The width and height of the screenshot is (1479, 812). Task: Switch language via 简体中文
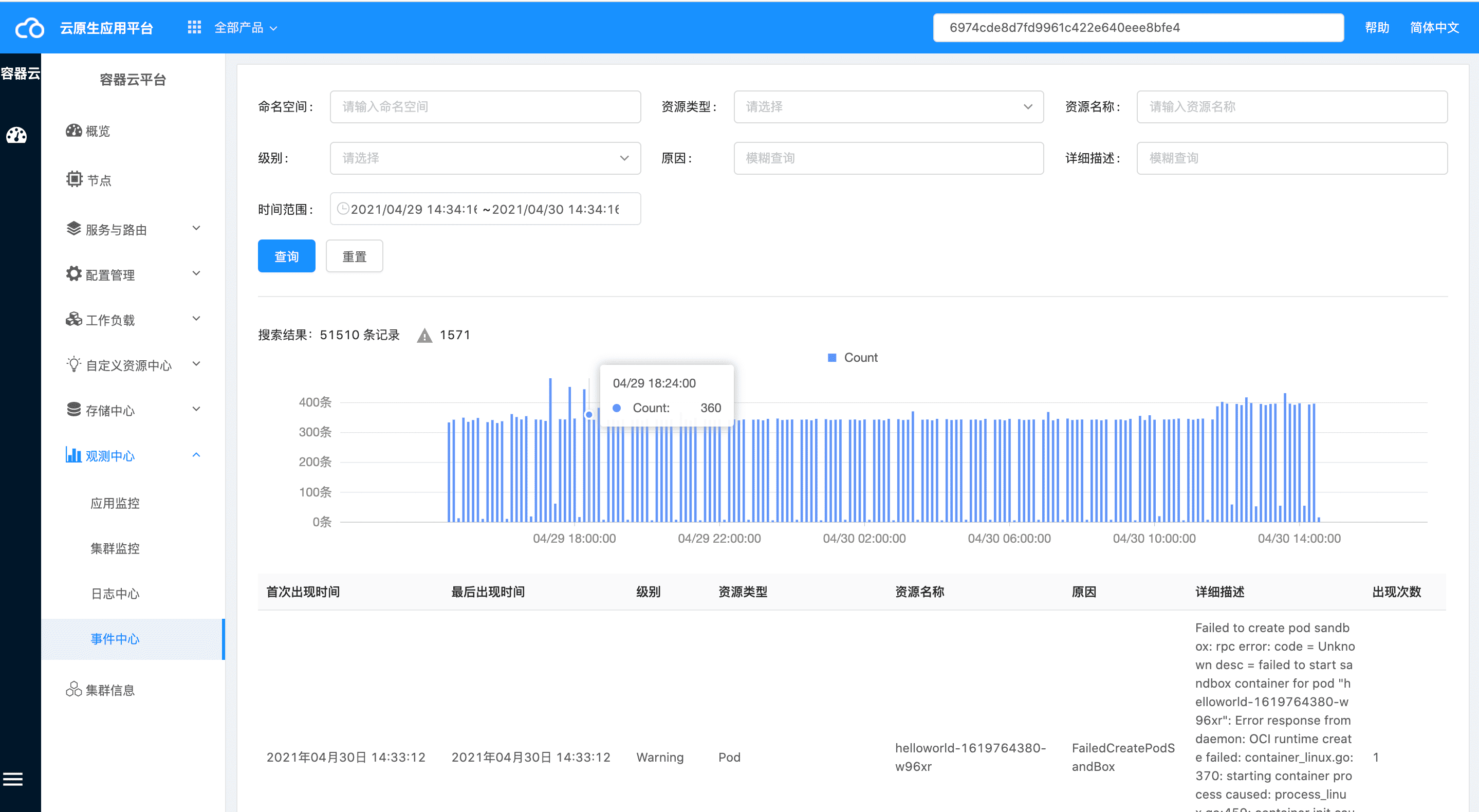[1434, 28]
